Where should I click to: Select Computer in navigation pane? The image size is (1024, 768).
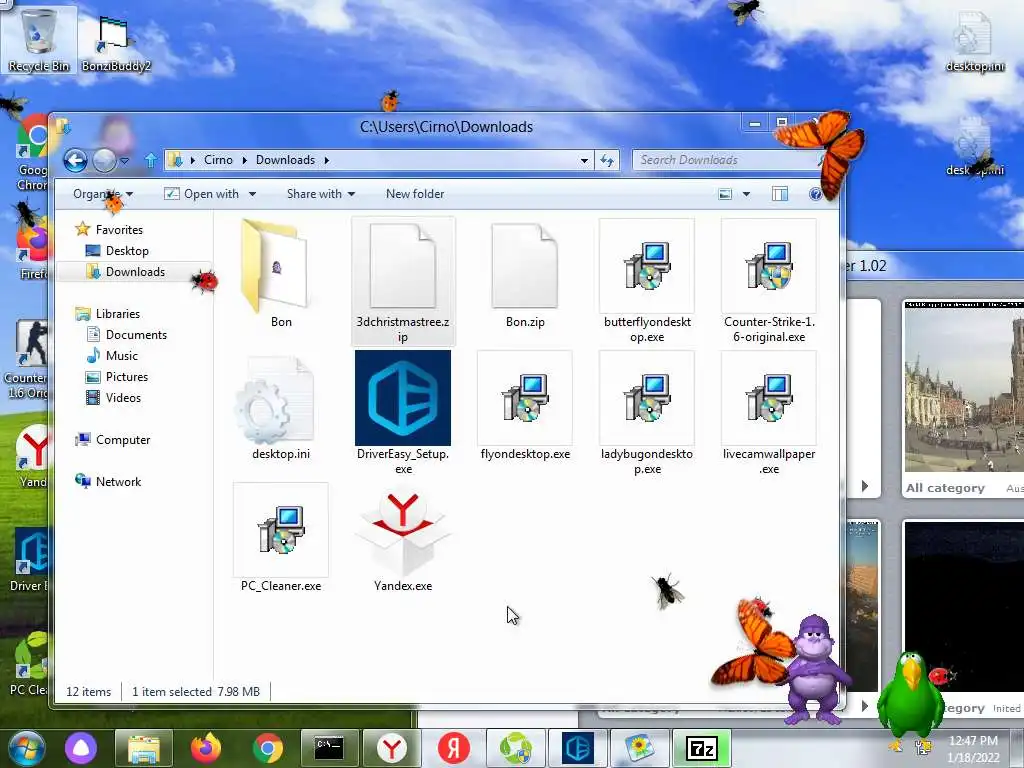[123, 440]
